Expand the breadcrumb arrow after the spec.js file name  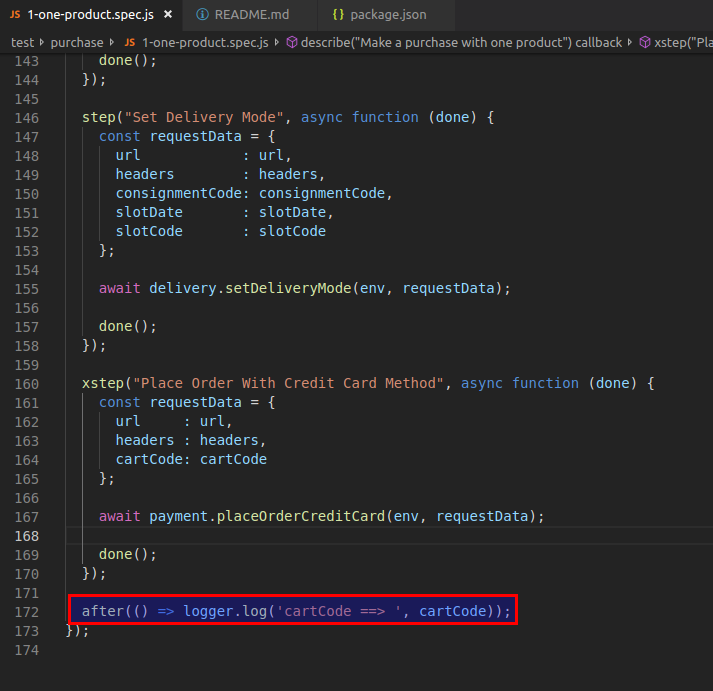tap(276, 42)
